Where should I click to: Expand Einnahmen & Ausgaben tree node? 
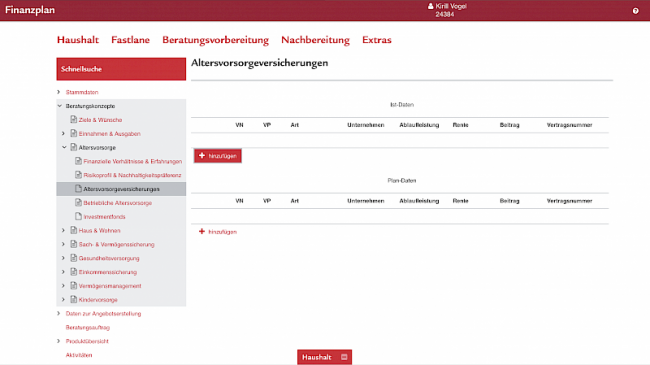click(x=63, y=134)
